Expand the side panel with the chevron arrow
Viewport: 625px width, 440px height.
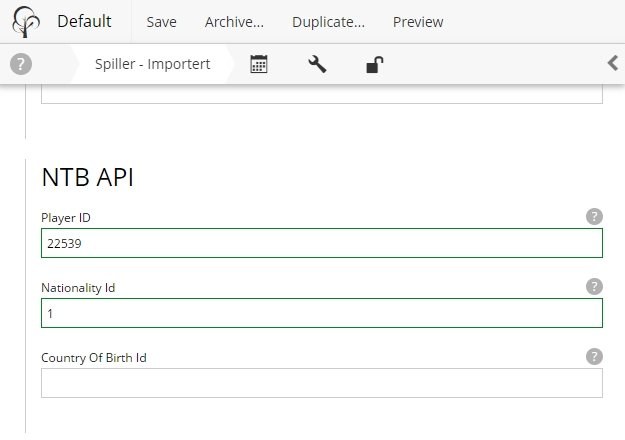point(613,64)
